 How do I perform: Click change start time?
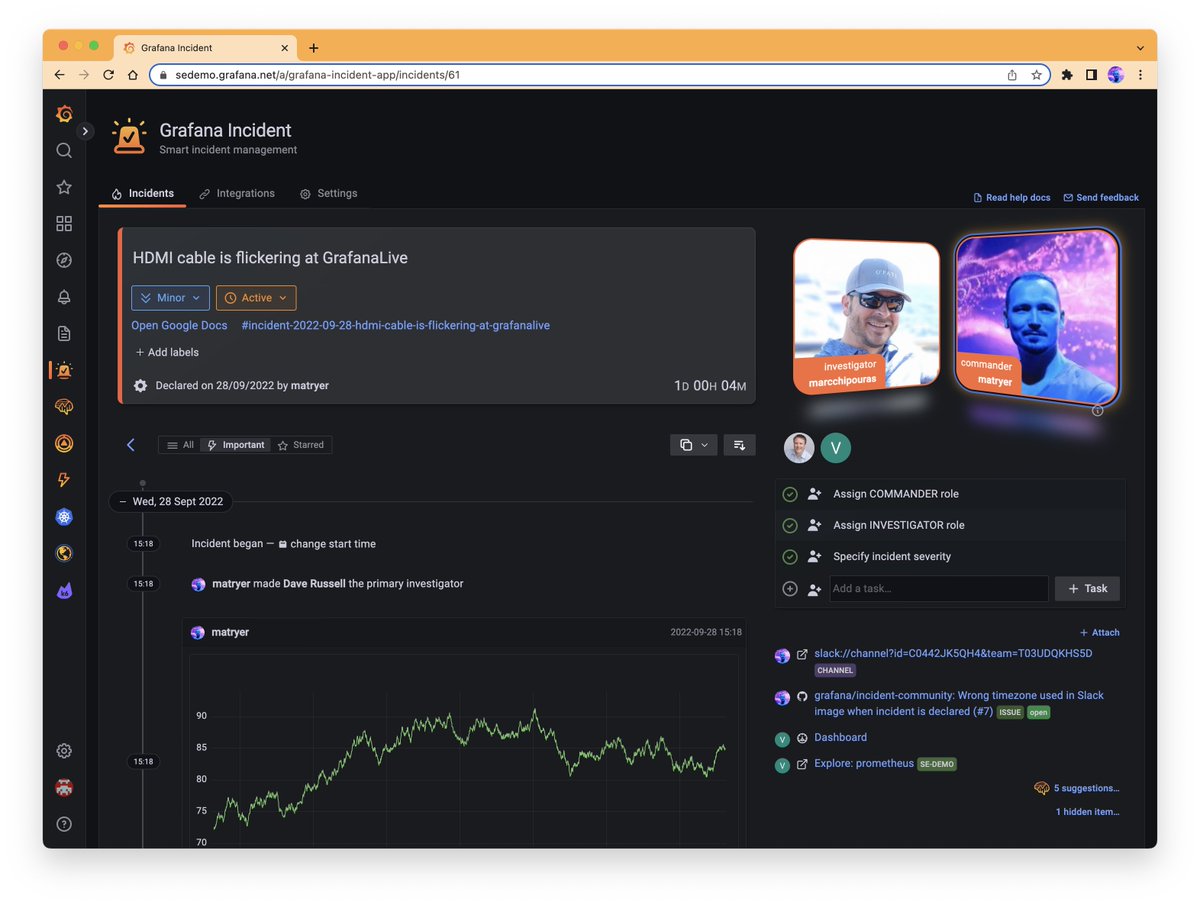(326, 544)
